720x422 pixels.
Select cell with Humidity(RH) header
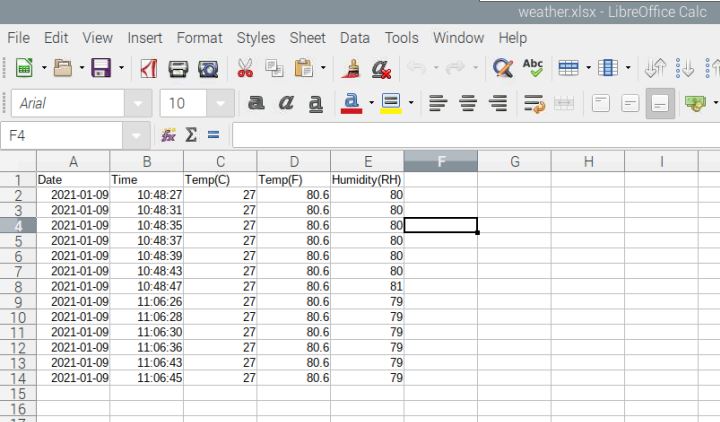pos(367,180)
